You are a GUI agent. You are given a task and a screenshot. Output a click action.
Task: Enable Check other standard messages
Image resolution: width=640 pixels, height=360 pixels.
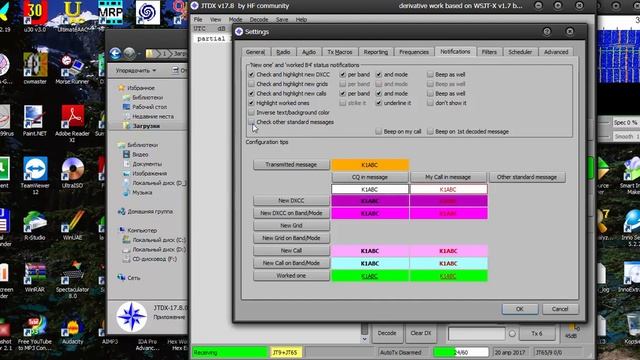251,122
